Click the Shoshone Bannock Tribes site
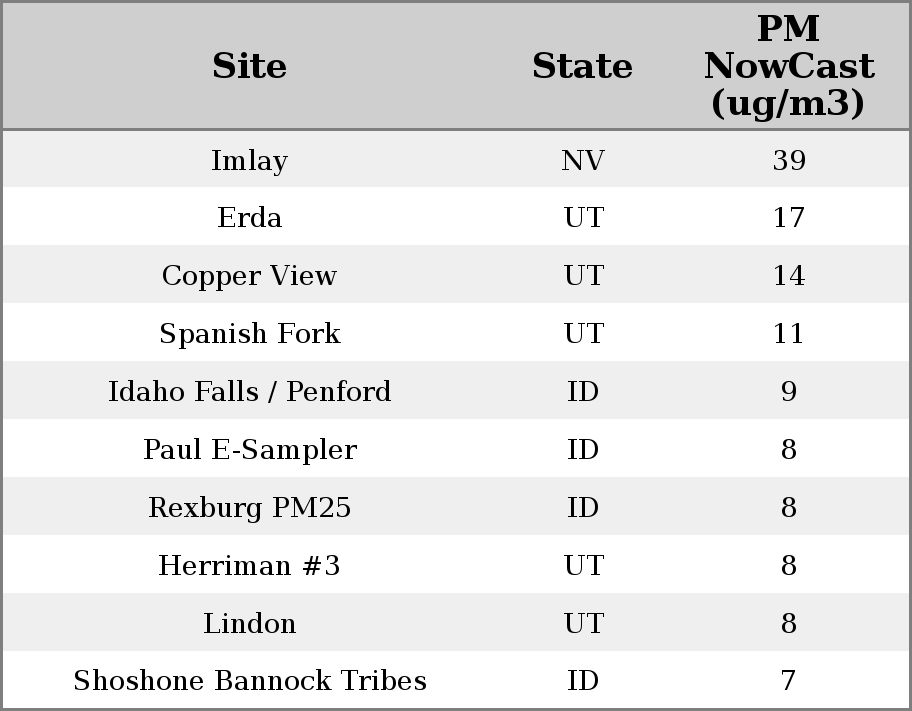The height and width of the screenshot is (711, 912). coord(249,681)
